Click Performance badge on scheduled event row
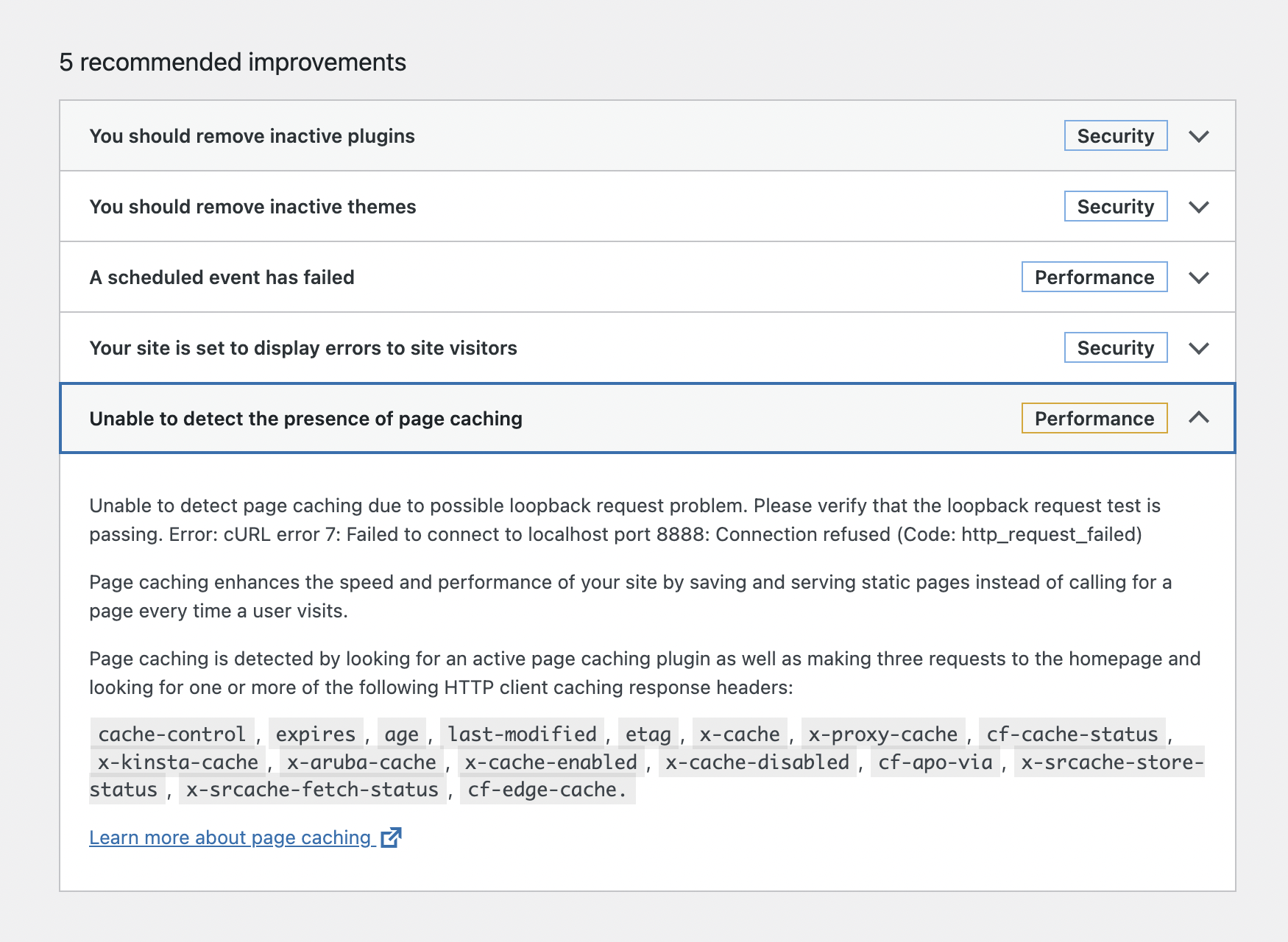Screen dimensions: 1288x942 coord(1094,277)
